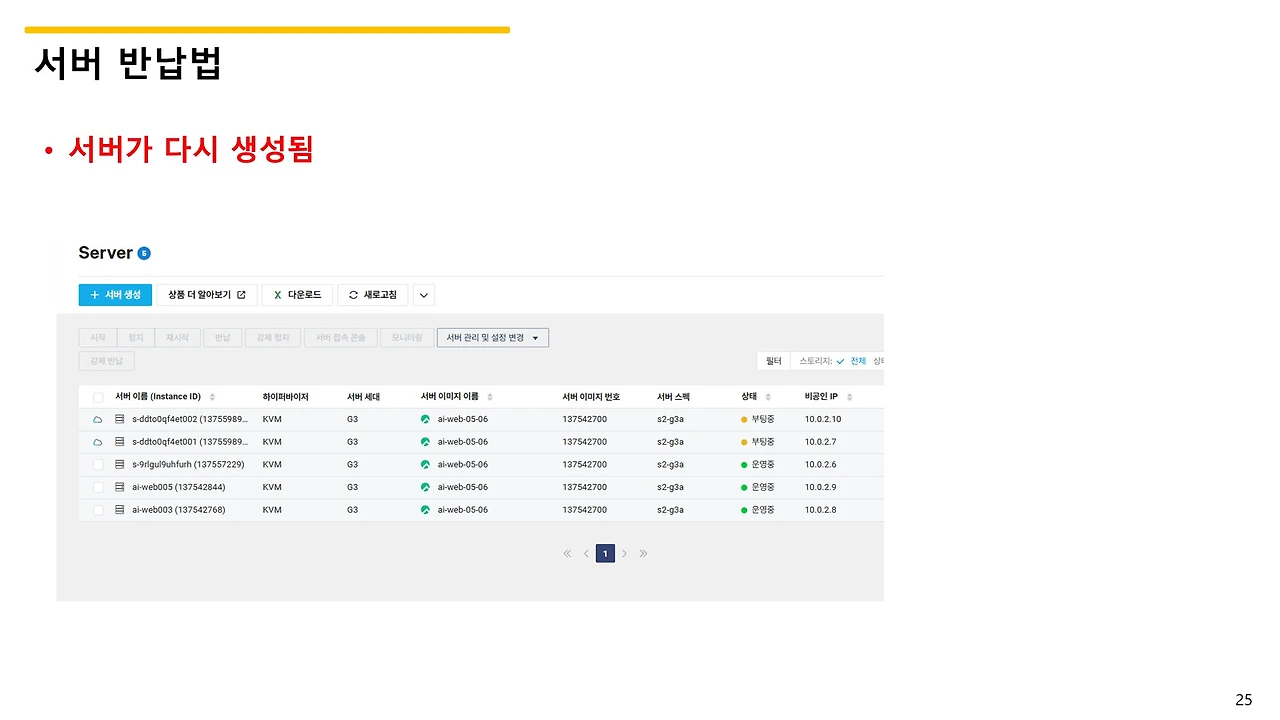The width and height of the screenshot is (1280, 720).
Task: Click server stack icon for s-9rlgul9uhfurh
Action: 120,465
